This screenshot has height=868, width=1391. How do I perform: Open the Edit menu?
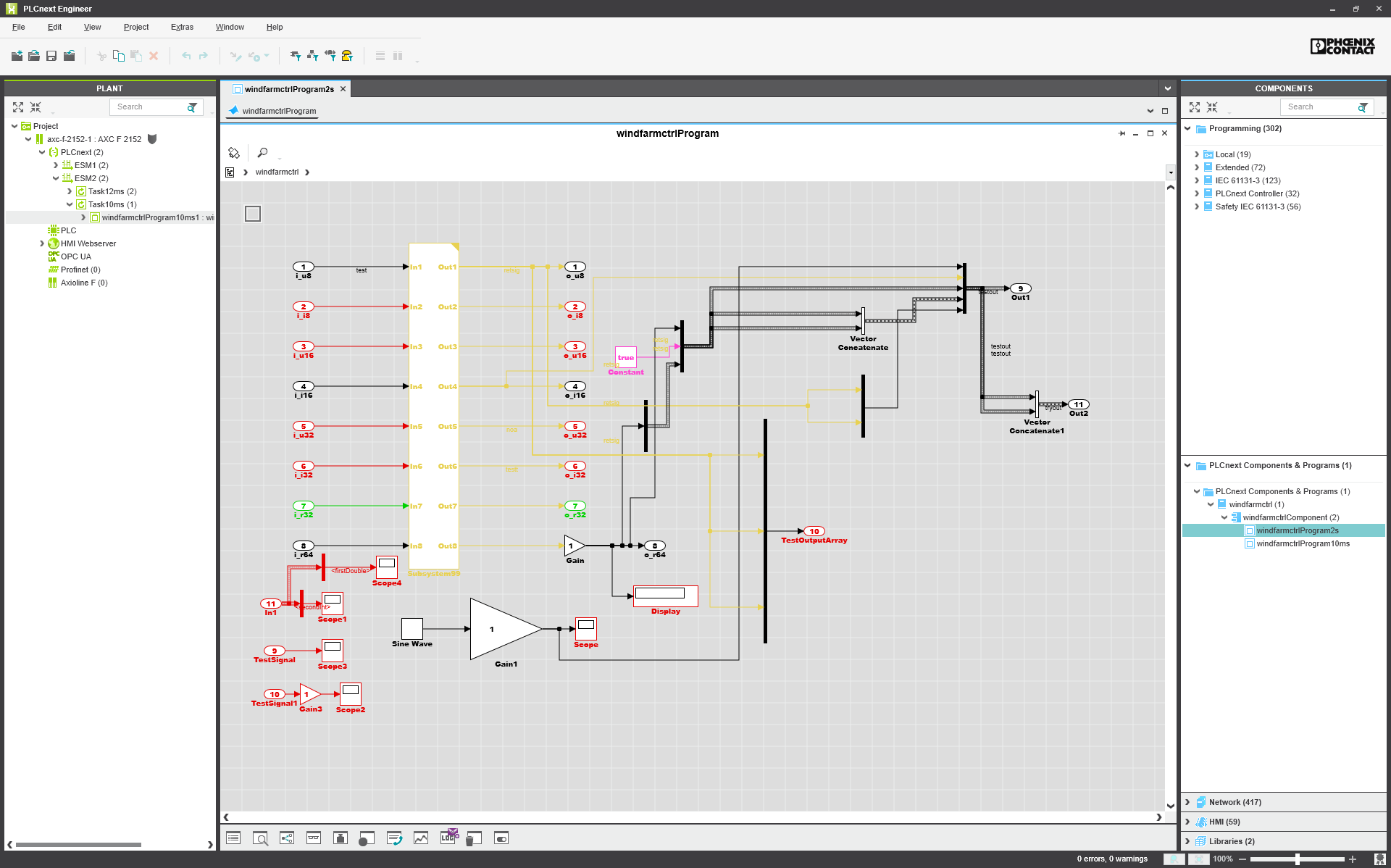pos(54,27)
